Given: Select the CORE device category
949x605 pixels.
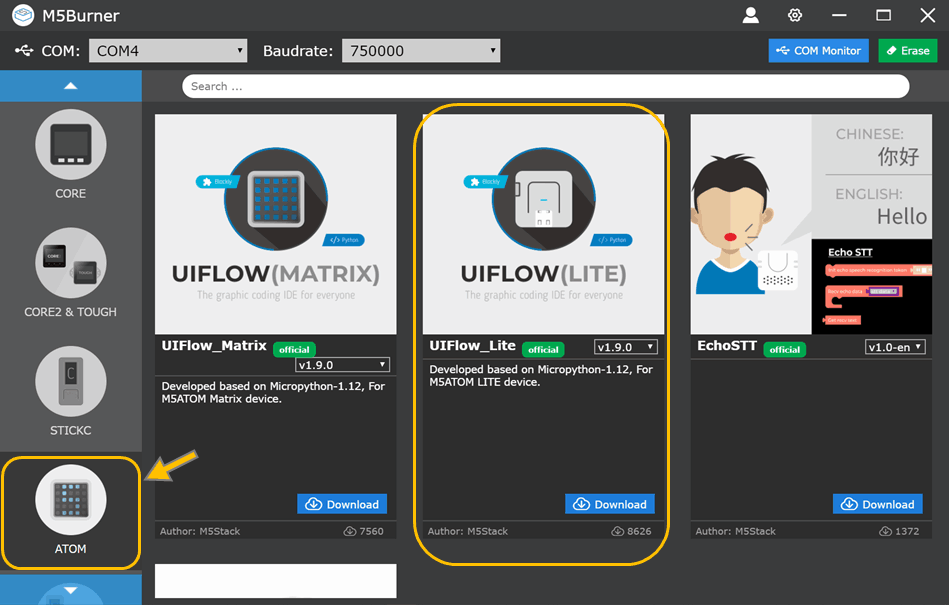Looking at the screenshot, I should click(71, 155).
